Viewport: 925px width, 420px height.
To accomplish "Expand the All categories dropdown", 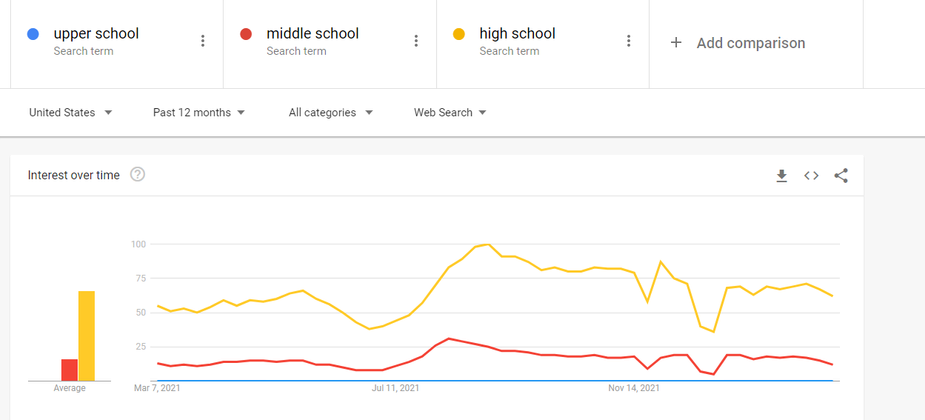I will (x=330, y=112).
